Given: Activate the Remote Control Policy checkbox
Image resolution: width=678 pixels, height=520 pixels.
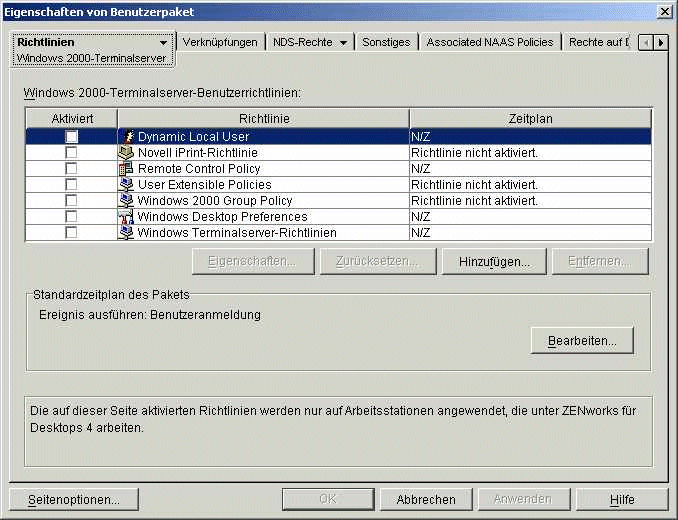Looking at the screenshot, I should [71, 169].
